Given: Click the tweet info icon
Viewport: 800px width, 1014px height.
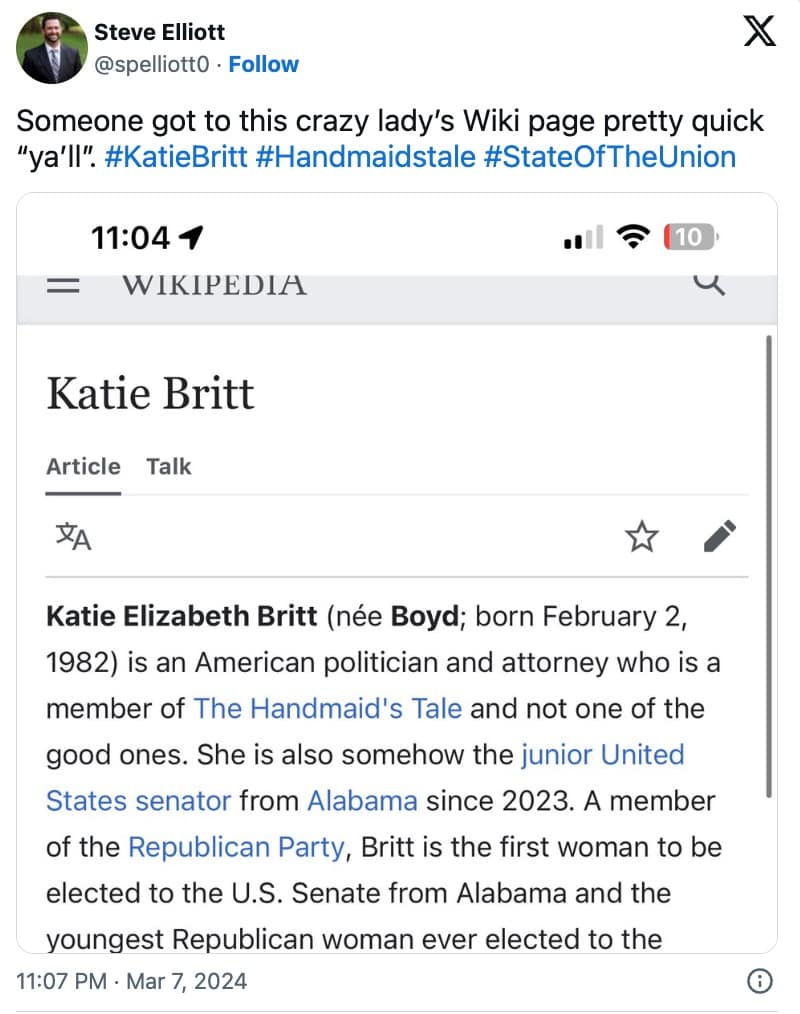Looking at the screenshot, I should pyautogui.click(x=761, y=981).
